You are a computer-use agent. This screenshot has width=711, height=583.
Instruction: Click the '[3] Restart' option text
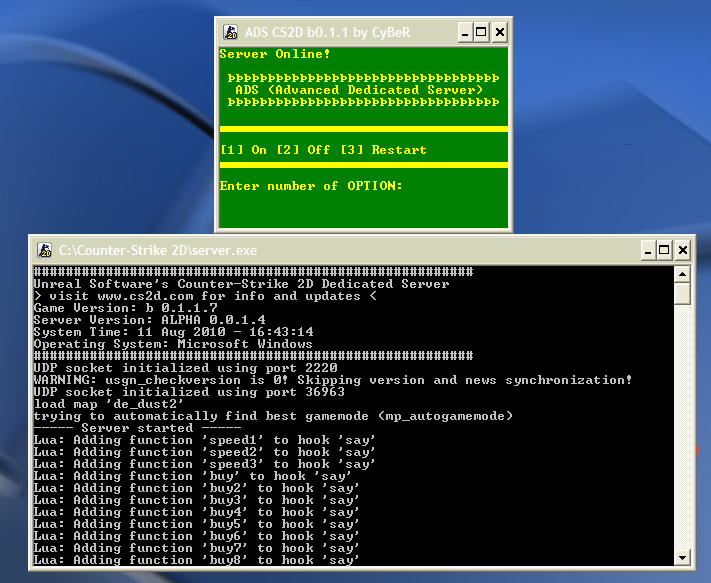[x=384, y=150]
